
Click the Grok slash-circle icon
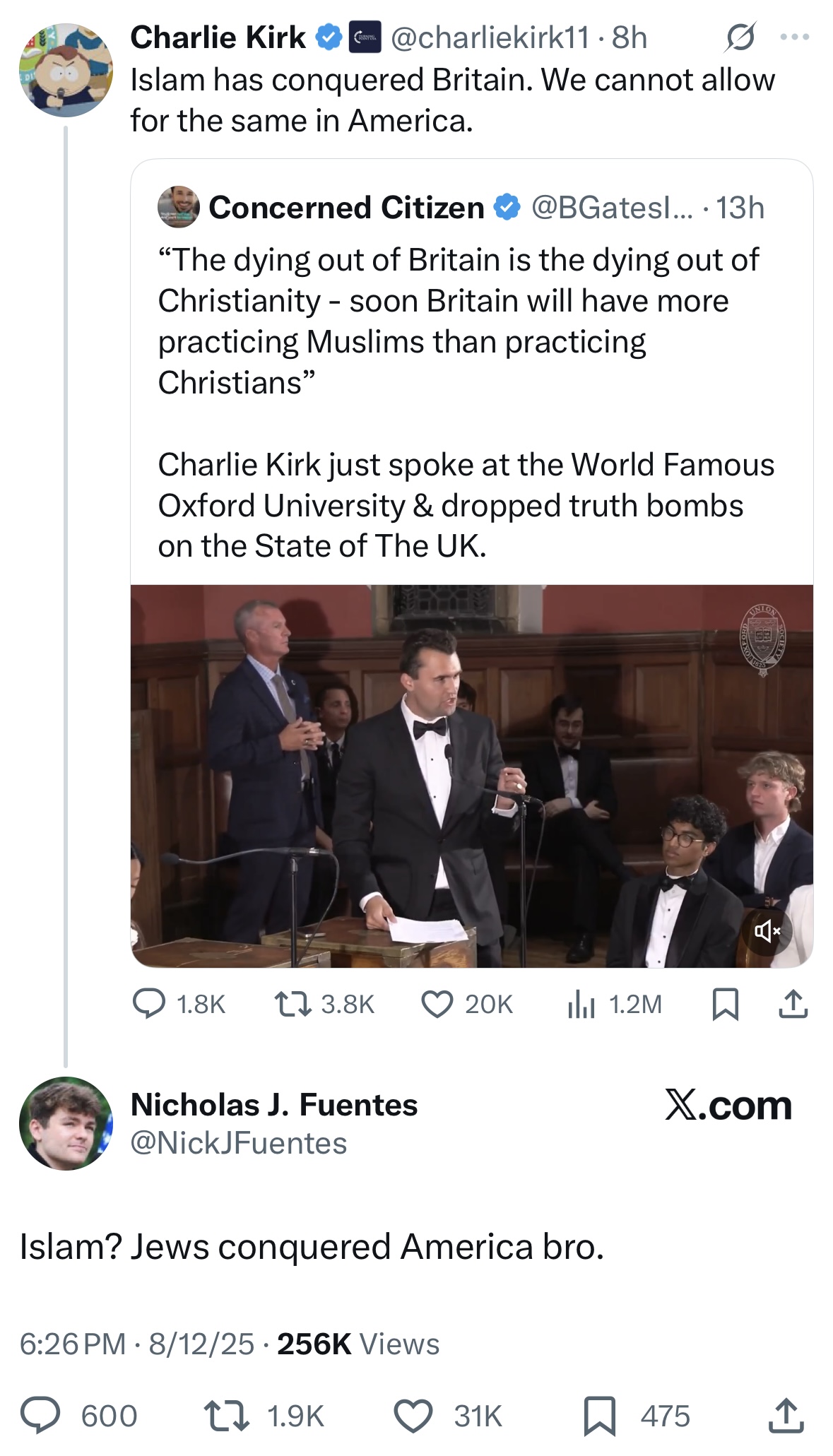click(x=739, y=37)
